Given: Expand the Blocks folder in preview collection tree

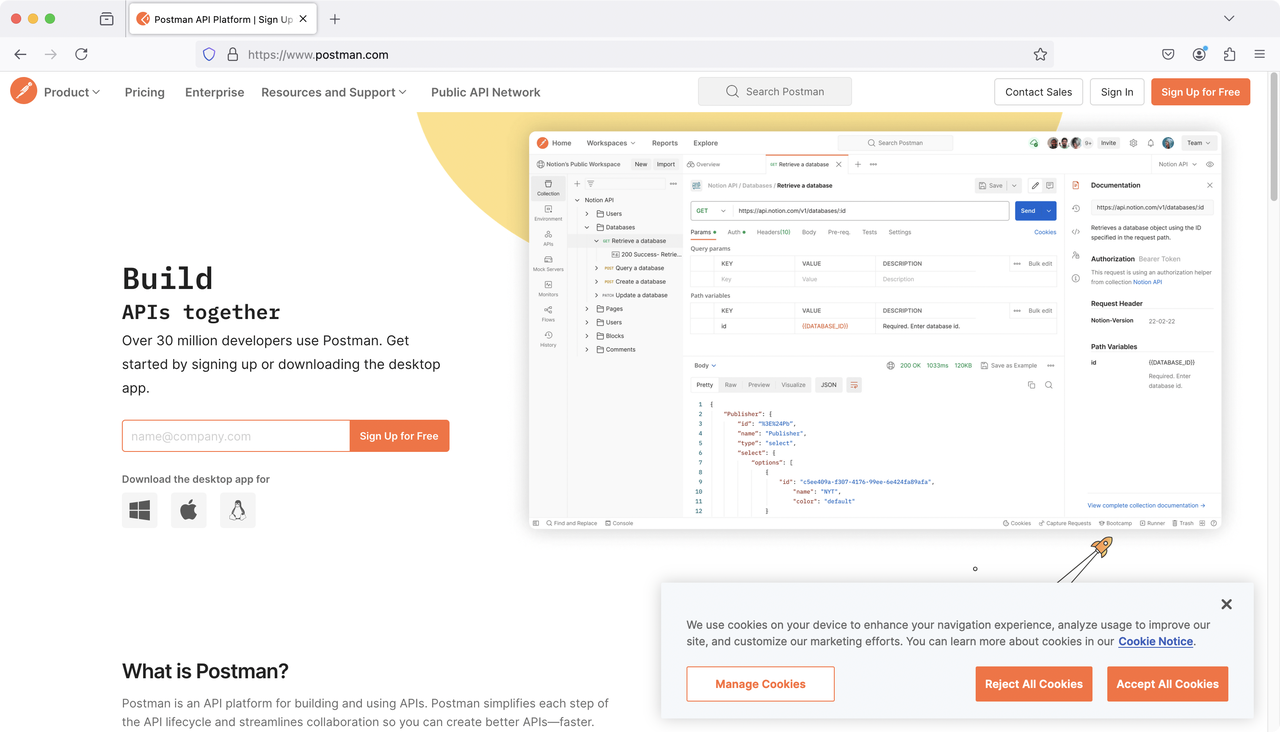Looking at the screenshot, I should pyautogui.click(x=587, y=336).
